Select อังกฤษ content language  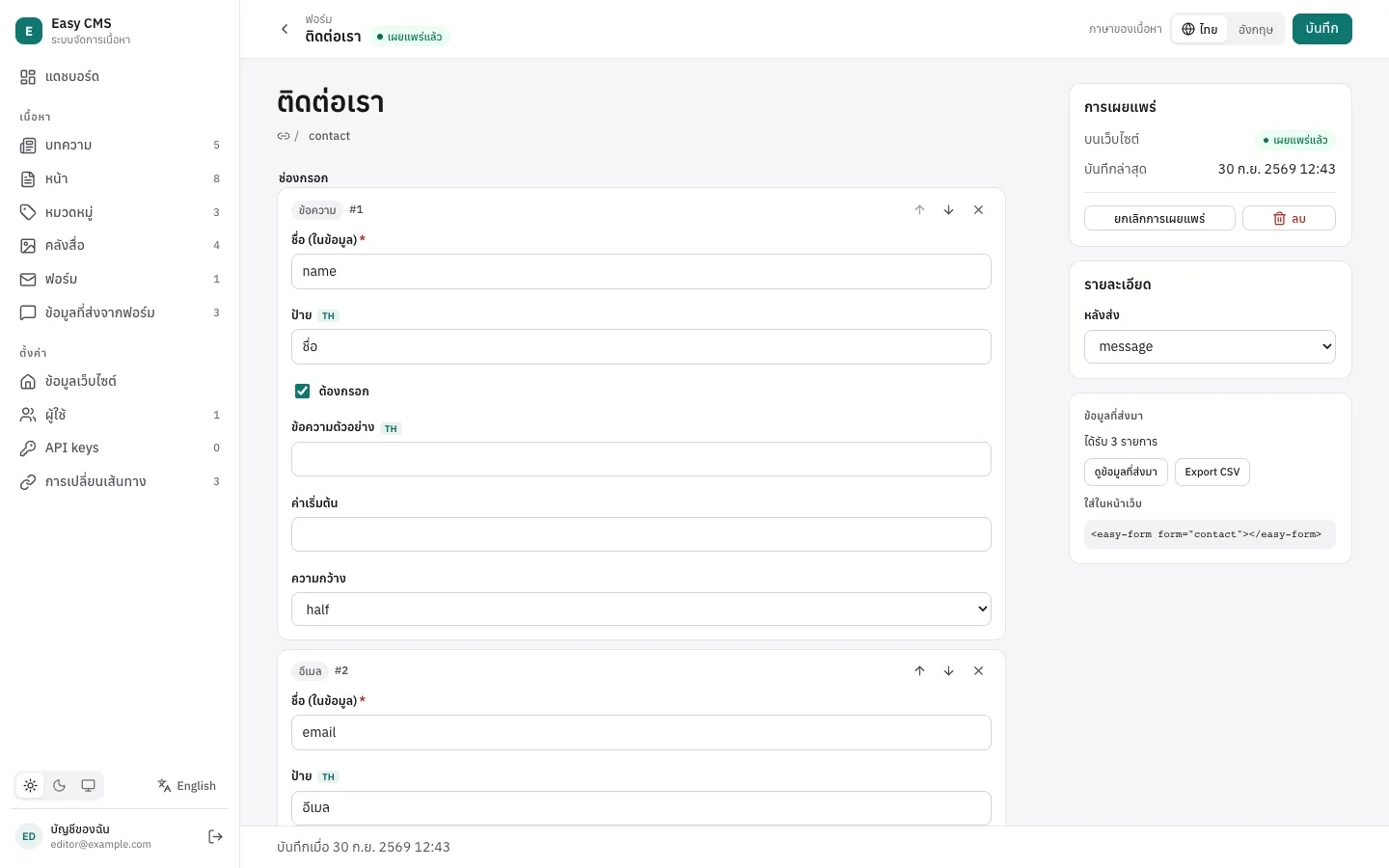(1256, 29)
